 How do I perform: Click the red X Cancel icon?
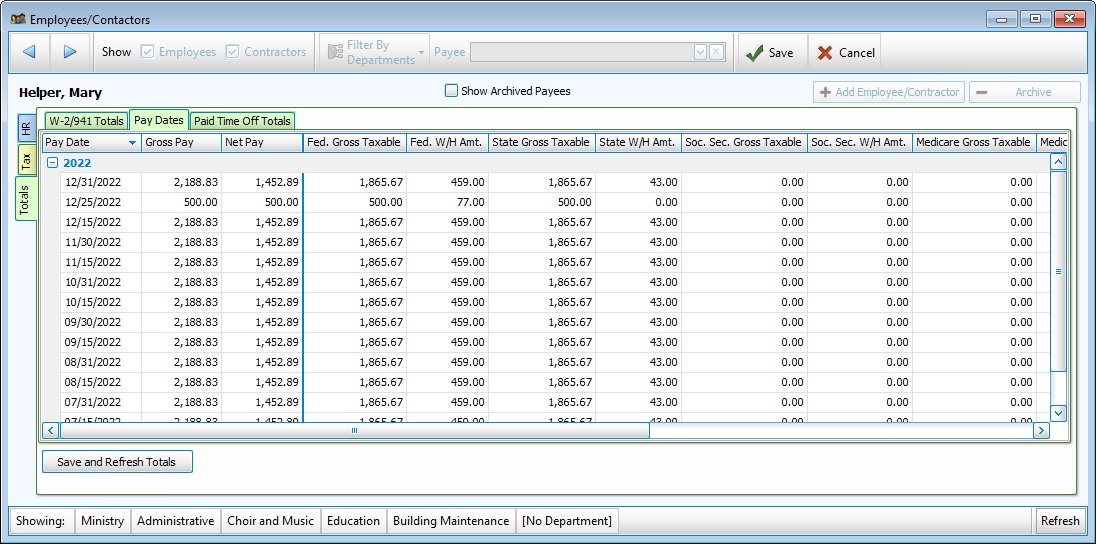pos(825,53)
